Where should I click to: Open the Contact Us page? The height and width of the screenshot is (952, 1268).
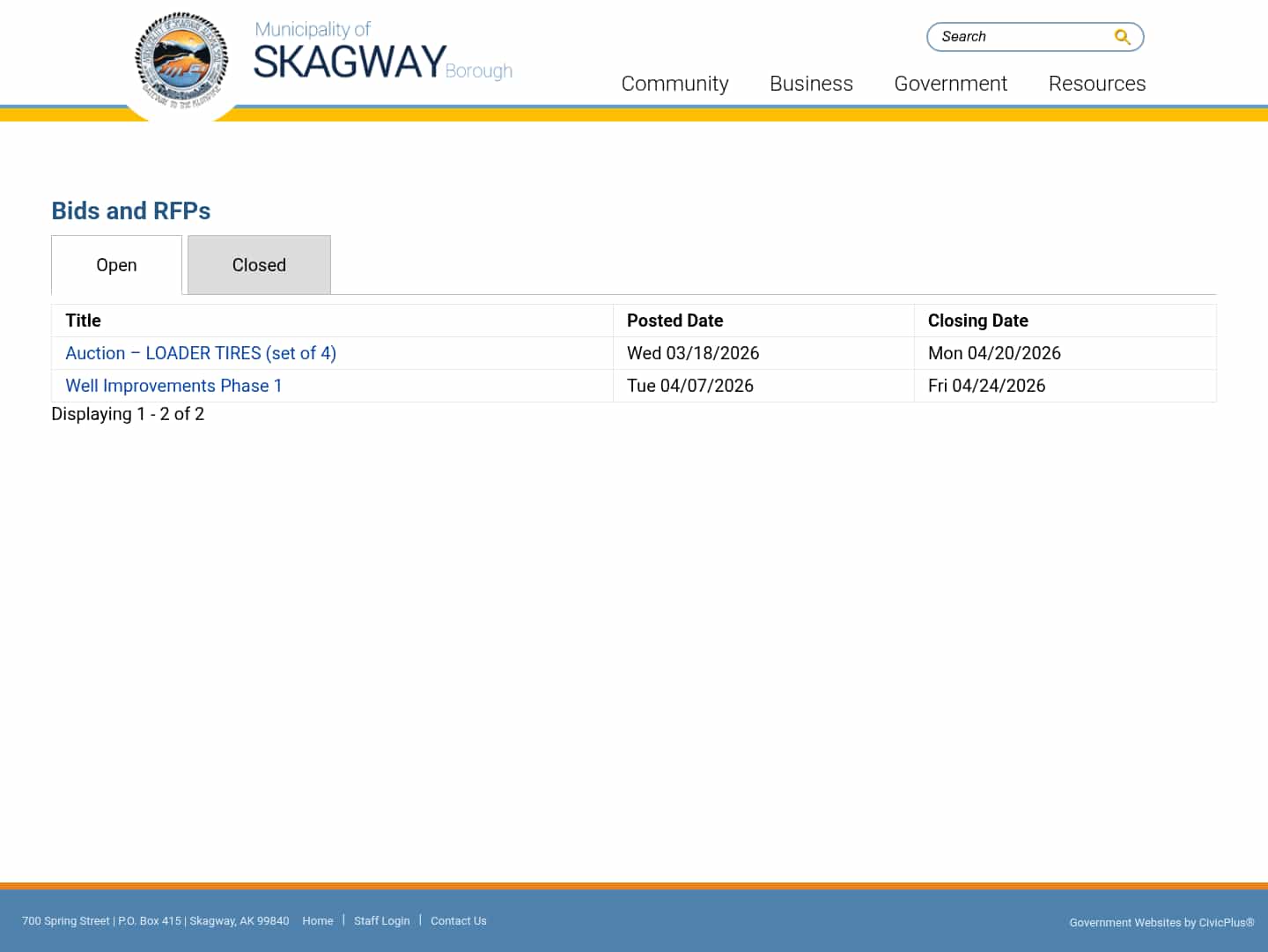click(x=459, y=920)
